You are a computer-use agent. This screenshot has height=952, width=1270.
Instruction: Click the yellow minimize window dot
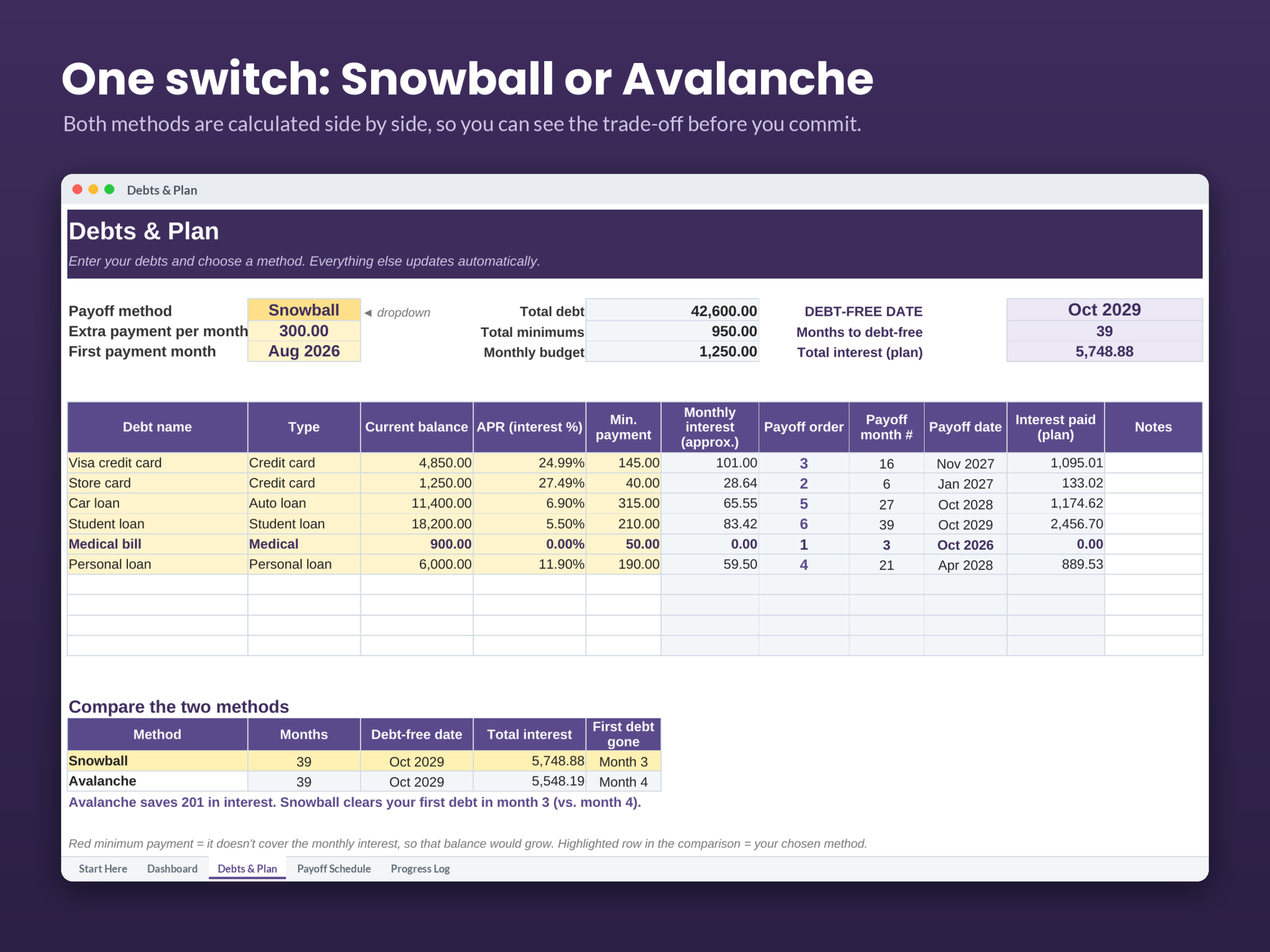[x=94, y=189]
